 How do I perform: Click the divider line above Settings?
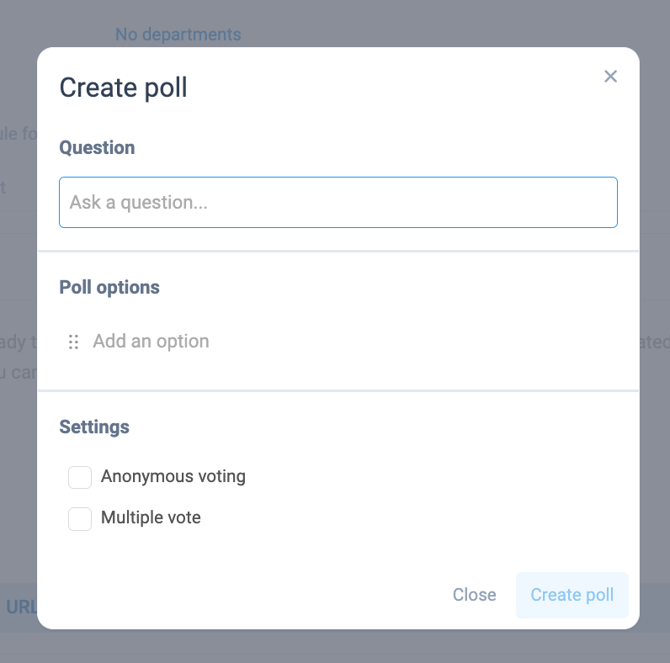338,391
